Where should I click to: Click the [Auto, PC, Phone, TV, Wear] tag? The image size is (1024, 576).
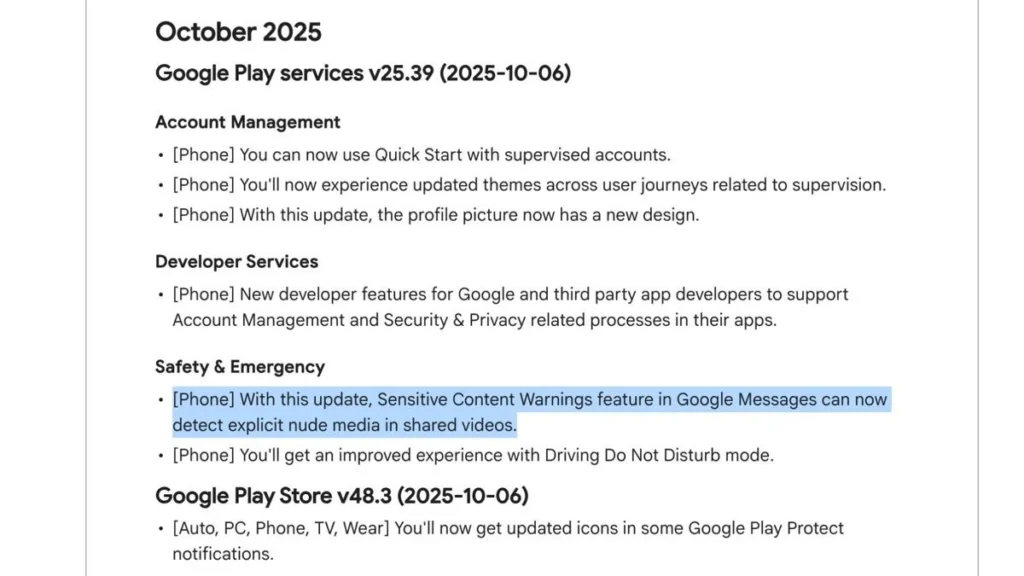click(280, 528)
